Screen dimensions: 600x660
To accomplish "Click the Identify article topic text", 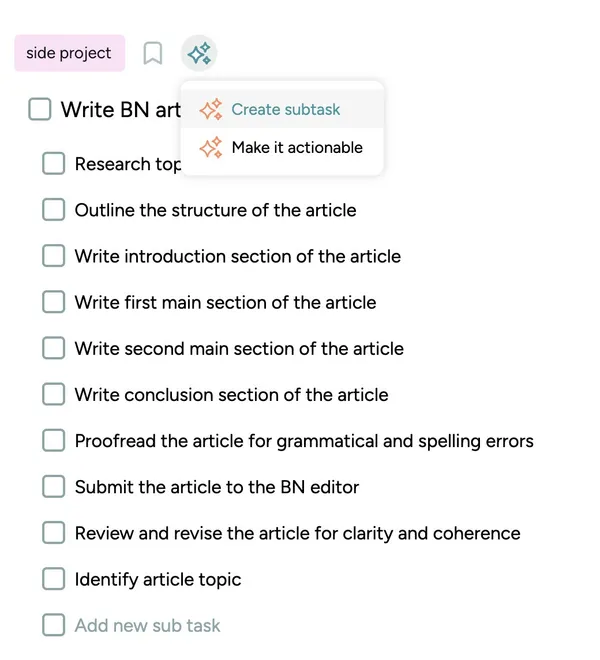I will 158,580.
